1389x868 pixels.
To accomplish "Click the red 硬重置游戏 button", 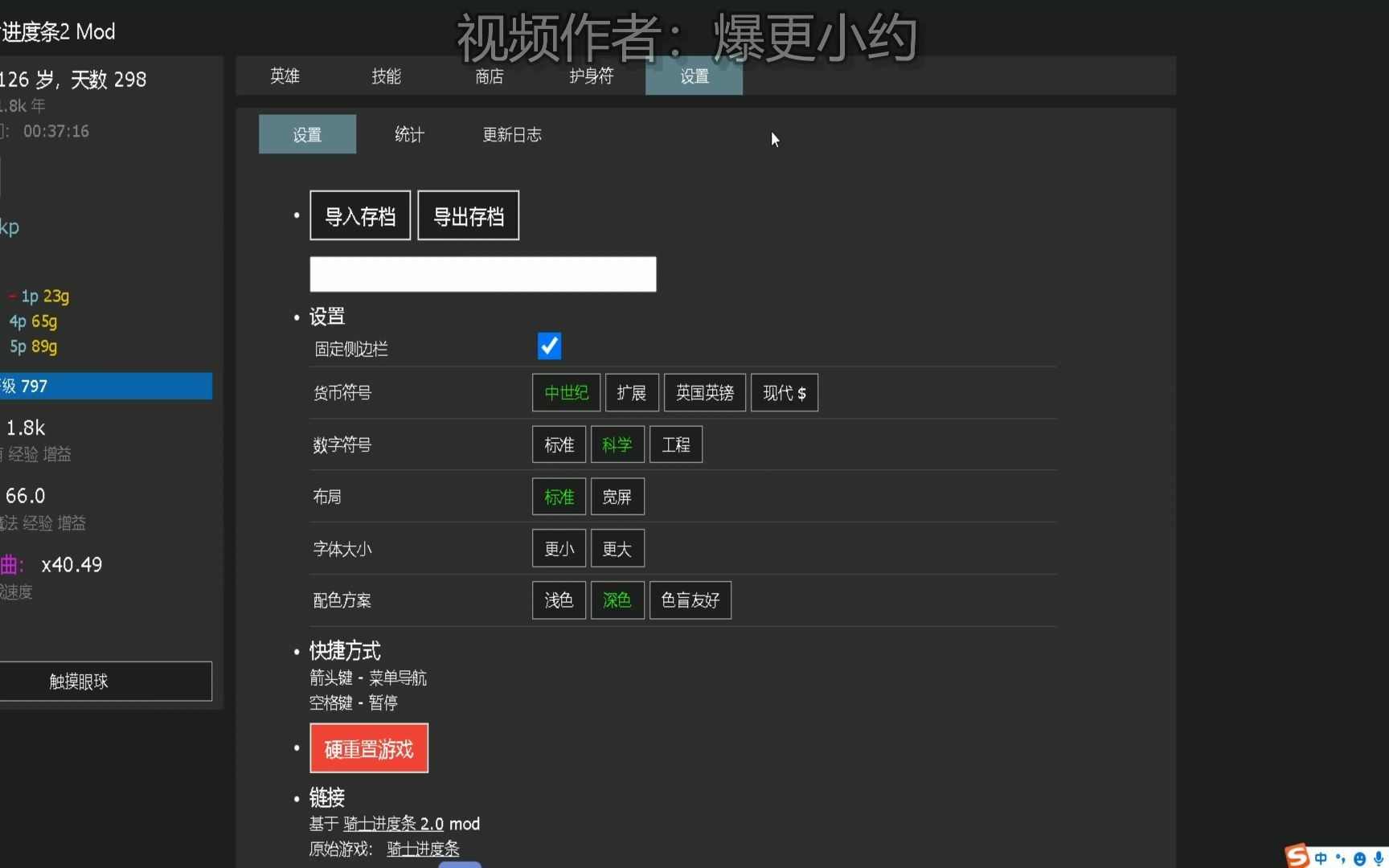I will pyautogui.click(x=369, y=748).
